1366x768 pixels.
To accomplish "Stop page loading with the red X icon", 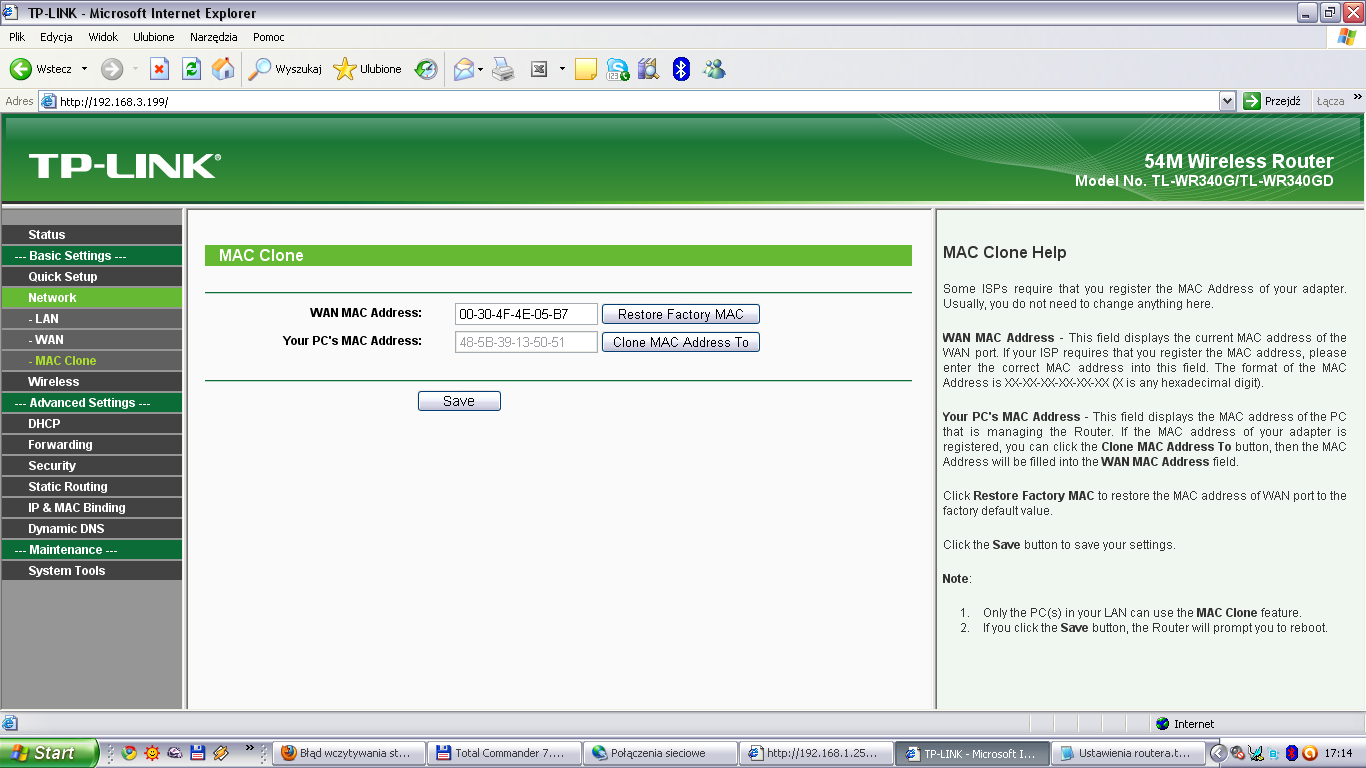I will (x=159, y=69).
